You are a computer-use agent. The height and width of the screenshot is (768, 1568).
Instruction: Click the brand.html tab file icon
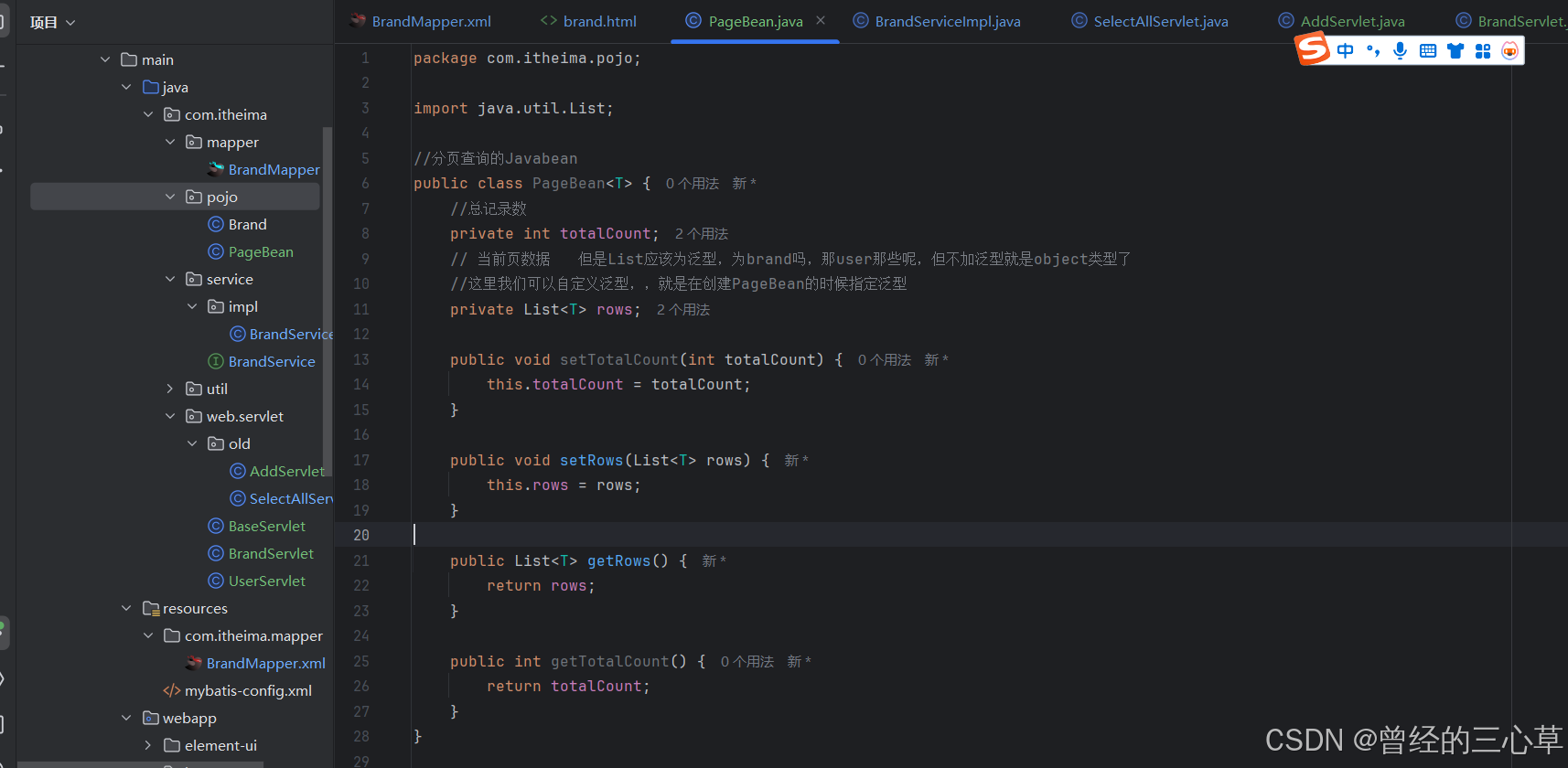pos(549,21)
